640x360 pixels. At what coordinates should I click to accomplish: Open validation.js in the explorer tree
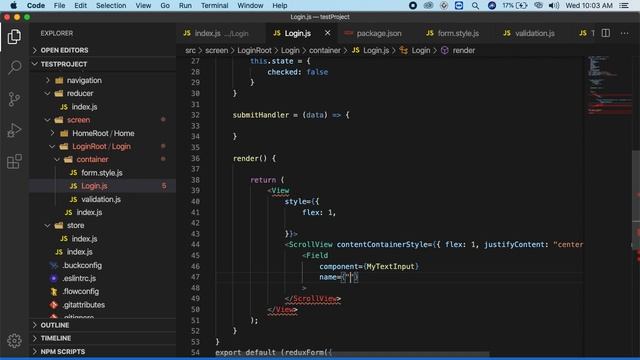coord(101,200)
